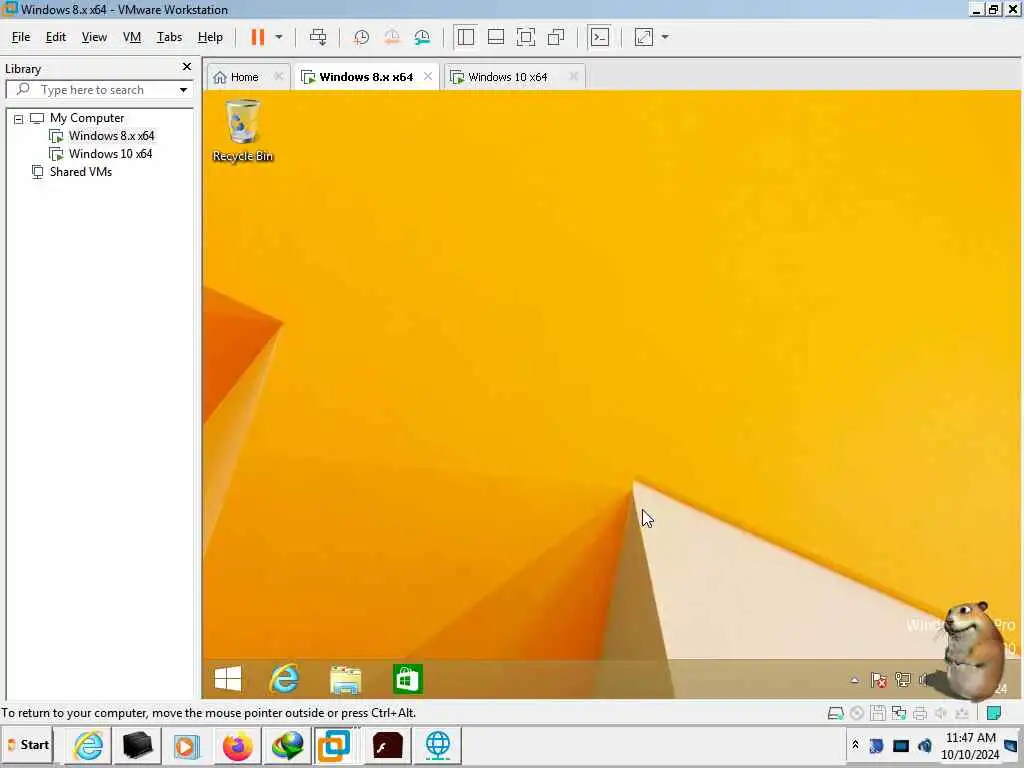The image size is (1024, 768).
Task: Launch Internet Explorer in guest taskbar
Action: click(284, 679)
